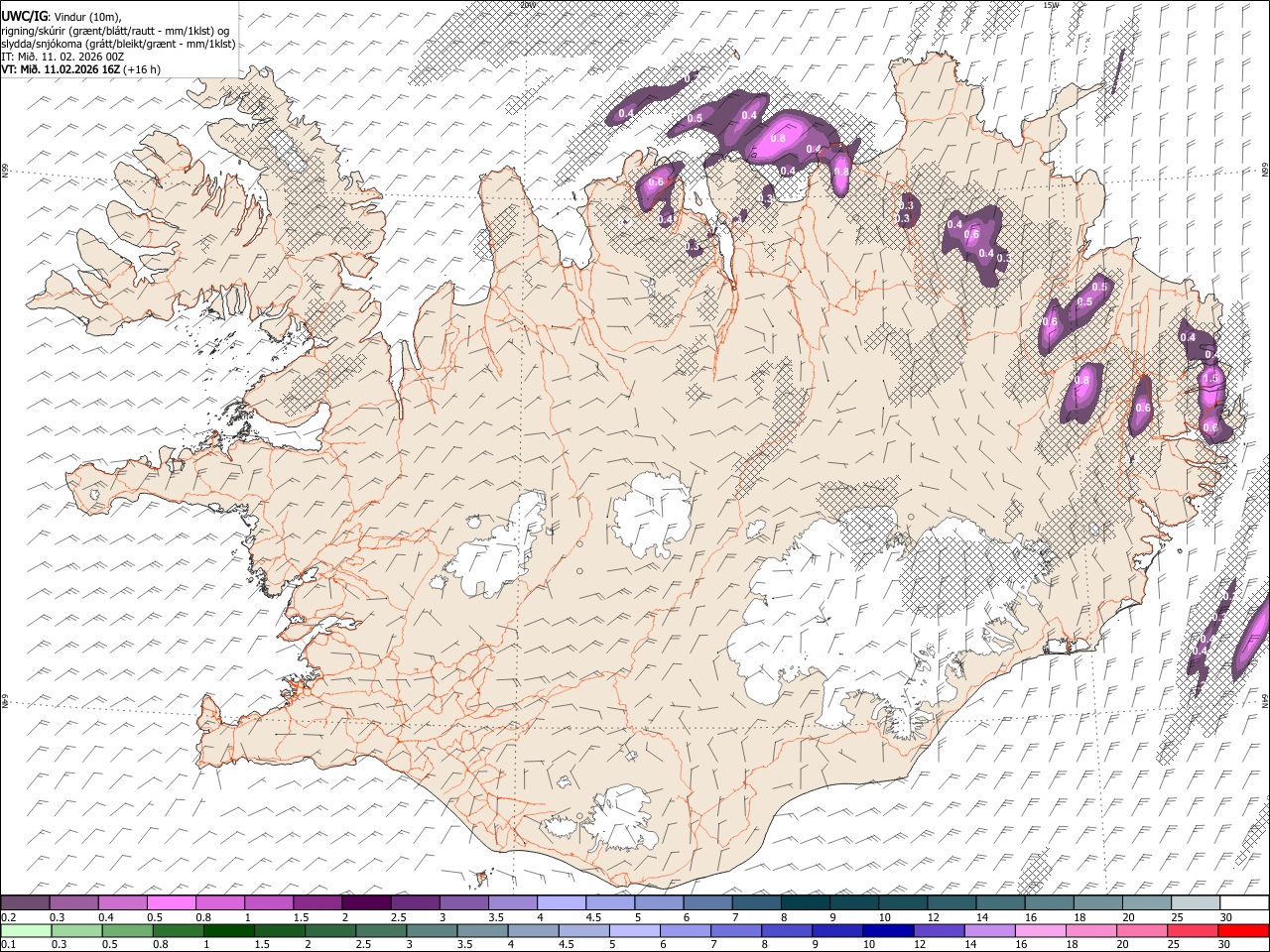Image resolution: width=1270 pixels, height=952 pixels.
Task: Pick top-row legend swatch between 0.2 and 0.3
Action: click(25, 902)
